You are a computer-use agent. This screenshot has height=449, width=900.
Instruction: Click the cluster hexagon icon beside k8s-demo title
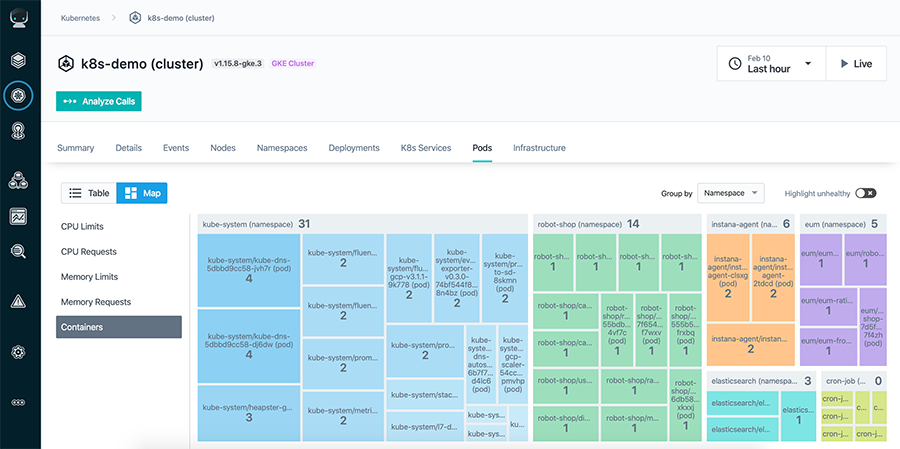point(66,64)
